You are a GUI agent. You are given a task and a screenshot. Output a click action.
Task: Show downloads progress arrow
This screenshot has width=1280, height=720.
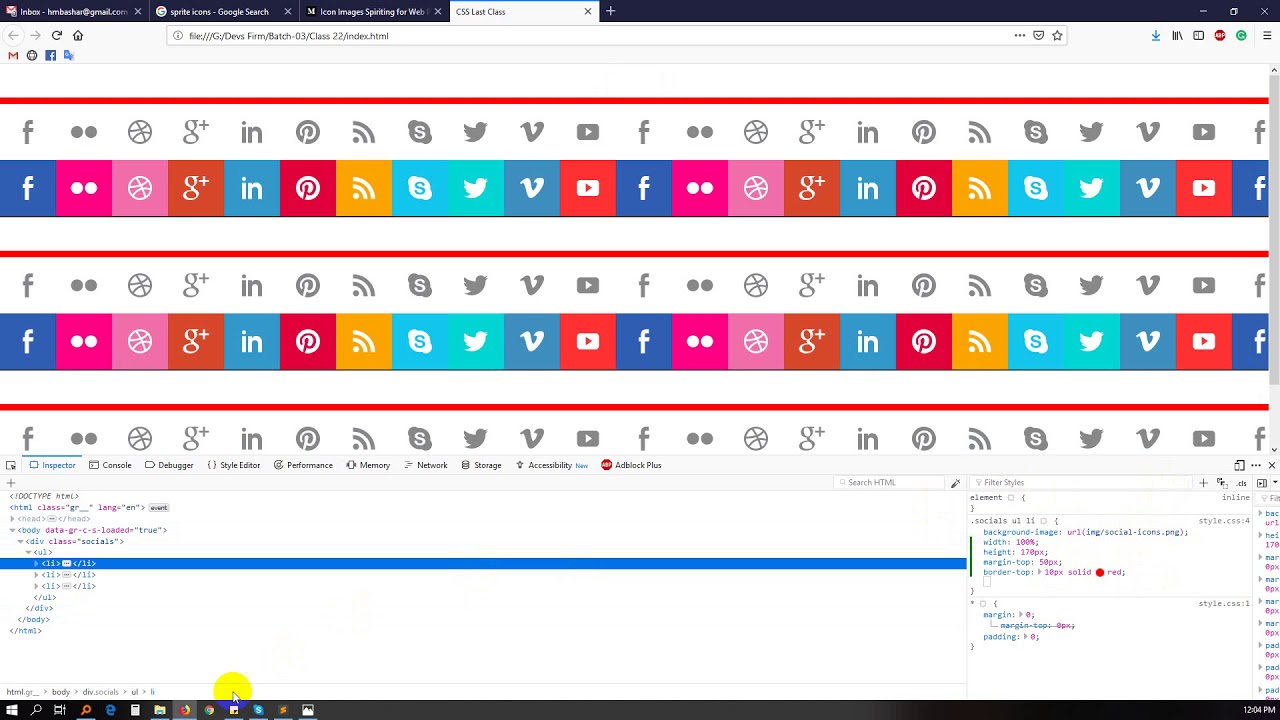[x=1156, y=36]
